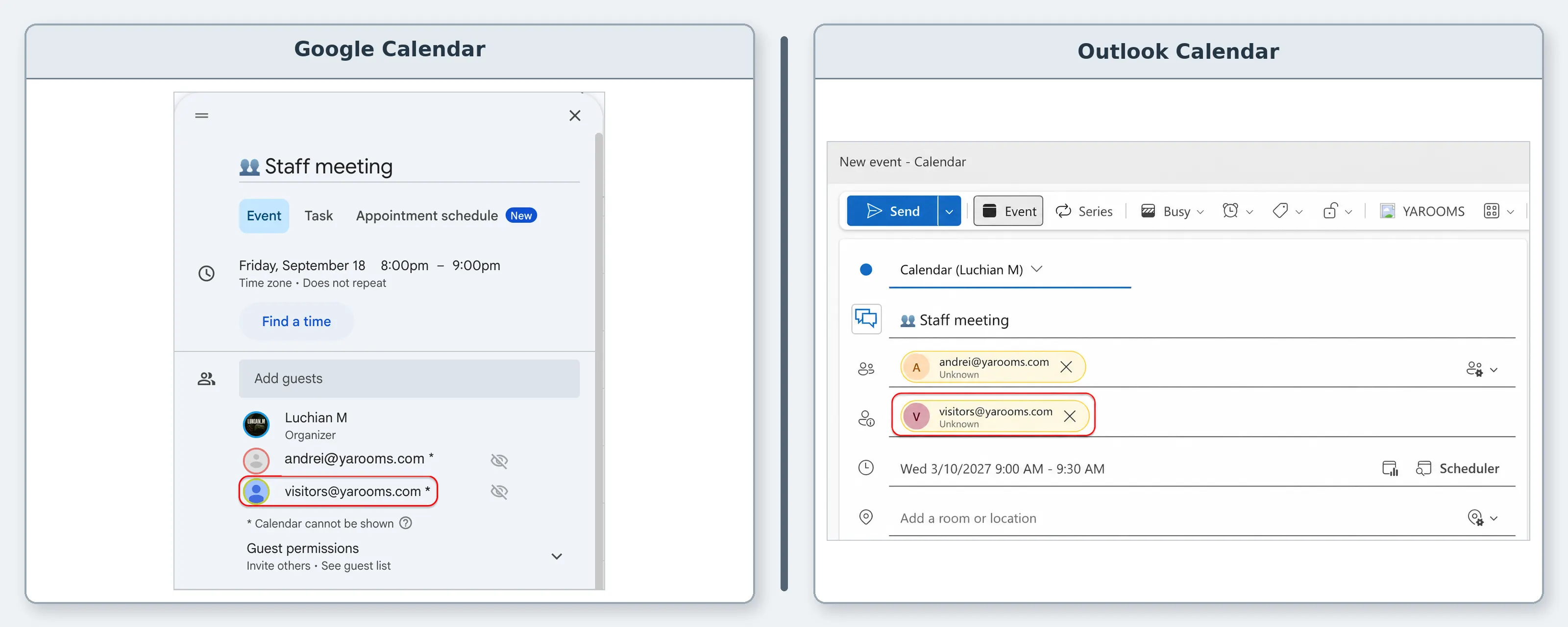Select the Event tab in Google Calendar

(264, 216)
